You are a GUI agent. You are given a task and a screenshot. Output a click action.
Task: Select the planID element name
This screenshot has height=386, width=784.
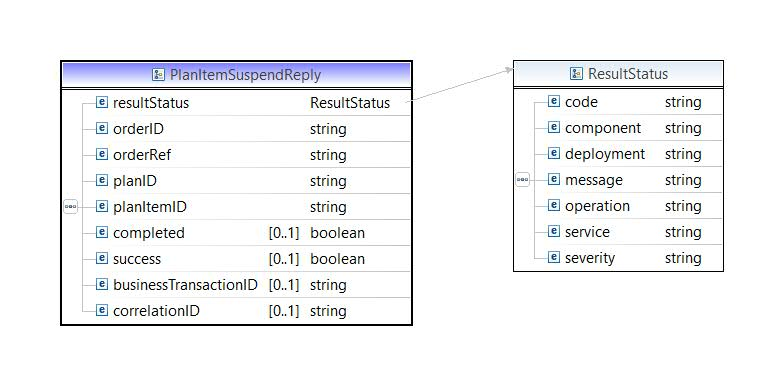click(134, 181)
